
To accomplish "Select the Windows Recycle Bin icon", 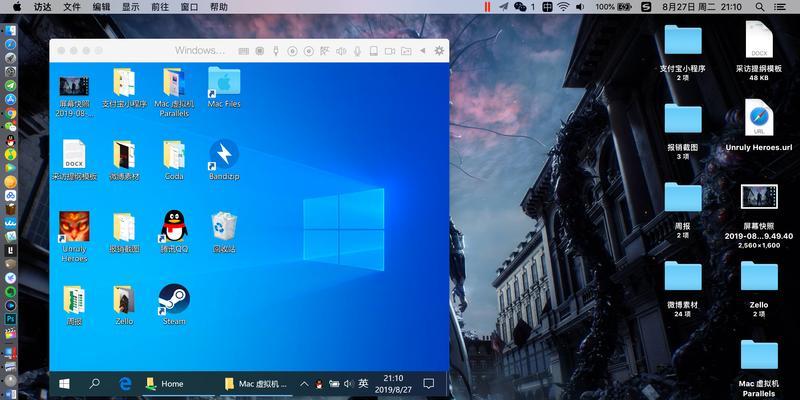I will 224,232.
